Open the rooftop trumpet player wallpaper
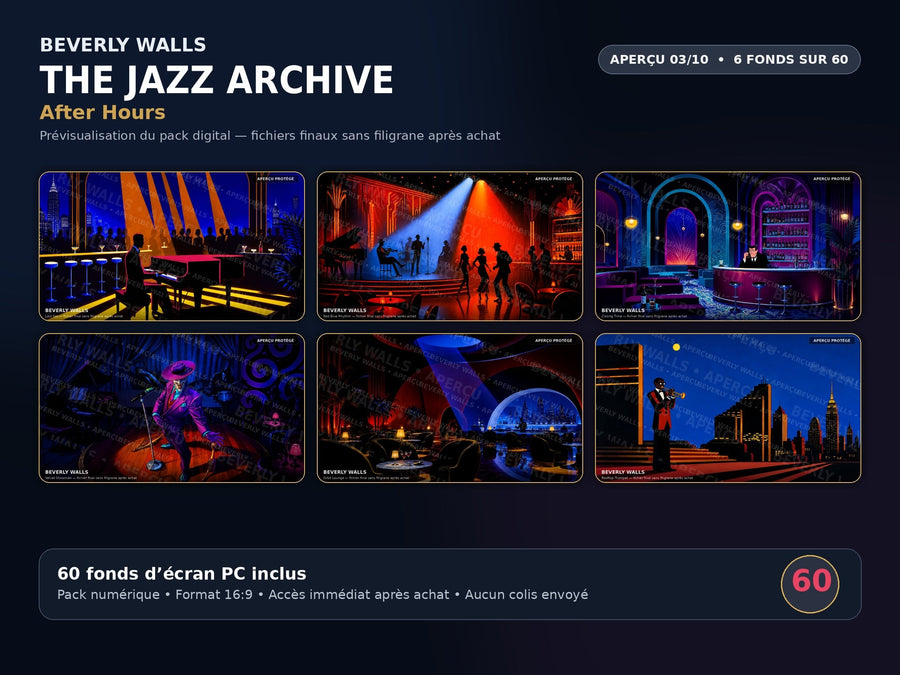The height and width of the screenshot is (675, 900). pyautogui.click(x=728, y=408)
